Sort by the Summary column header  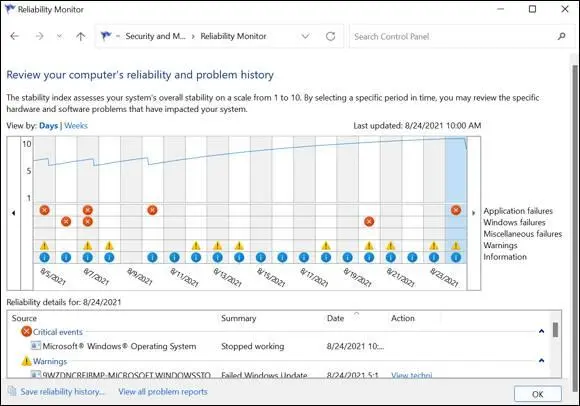239,318
